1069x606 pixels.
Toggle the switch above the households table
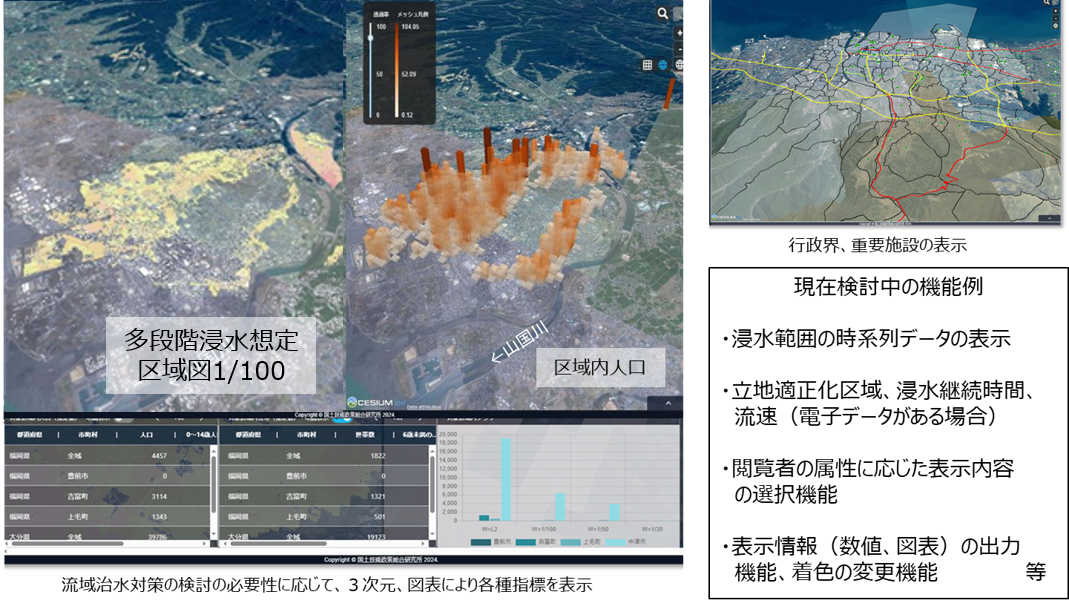click(x=341, y=417)
